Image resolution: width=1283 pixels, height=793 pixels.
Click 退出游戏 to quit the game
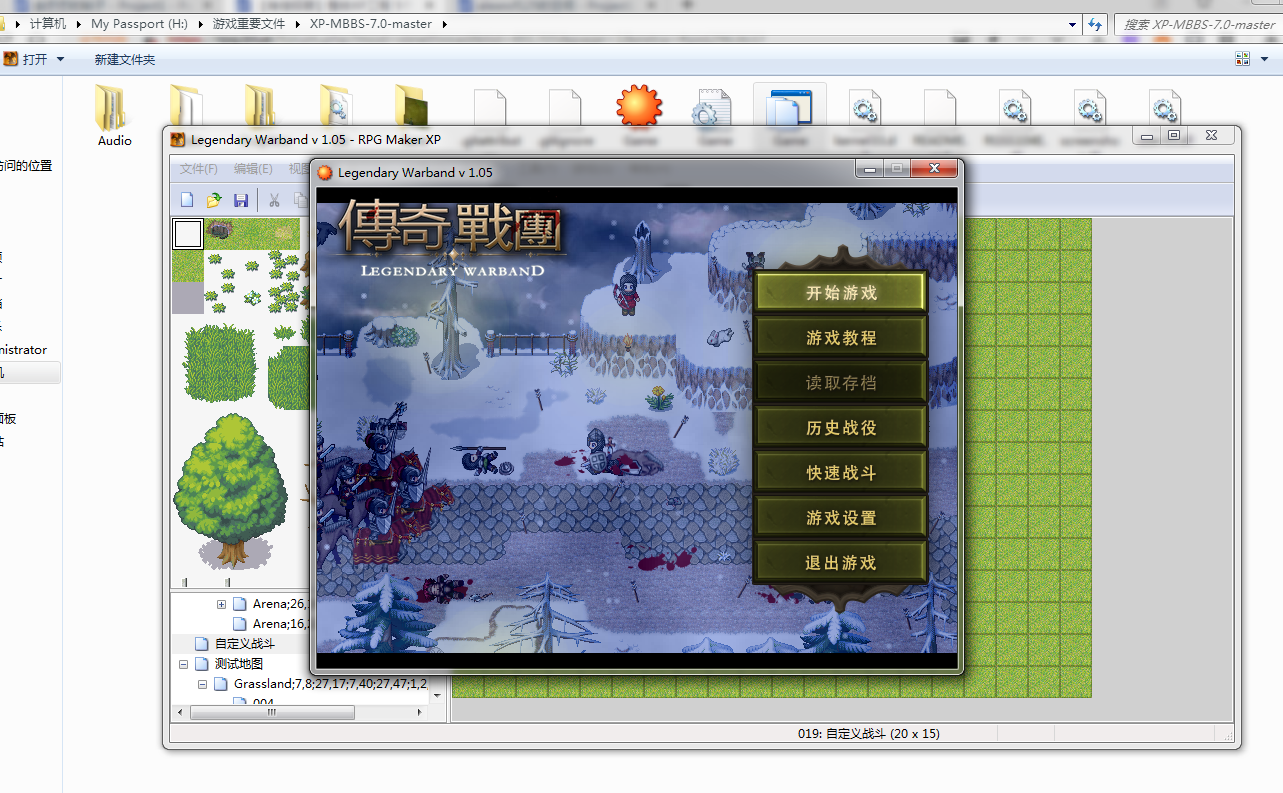pyautogui.click(x=841, y=563)
